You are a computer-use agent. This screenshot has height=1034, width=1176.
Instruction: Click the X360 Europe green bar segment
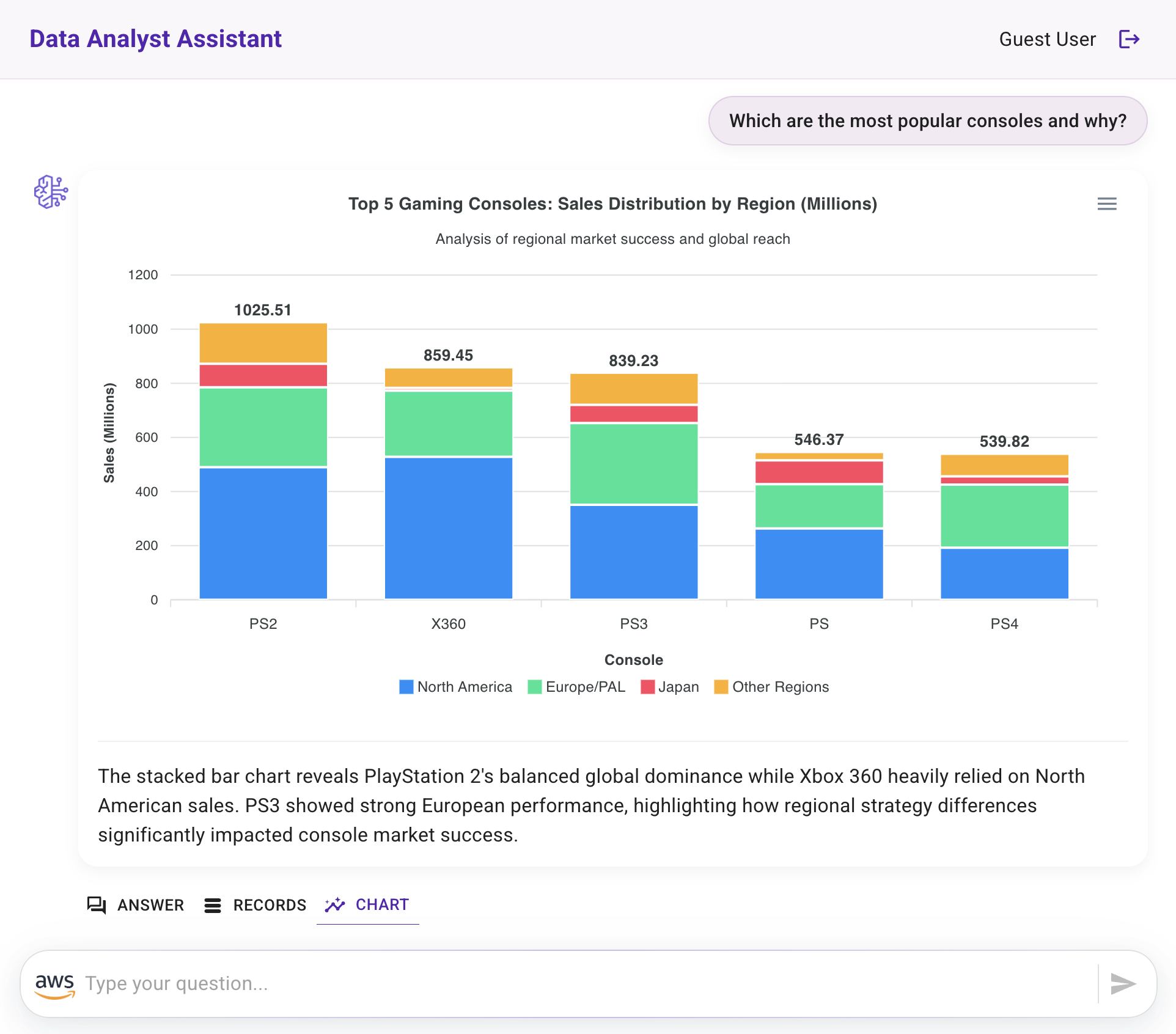[x=449, y=424]
